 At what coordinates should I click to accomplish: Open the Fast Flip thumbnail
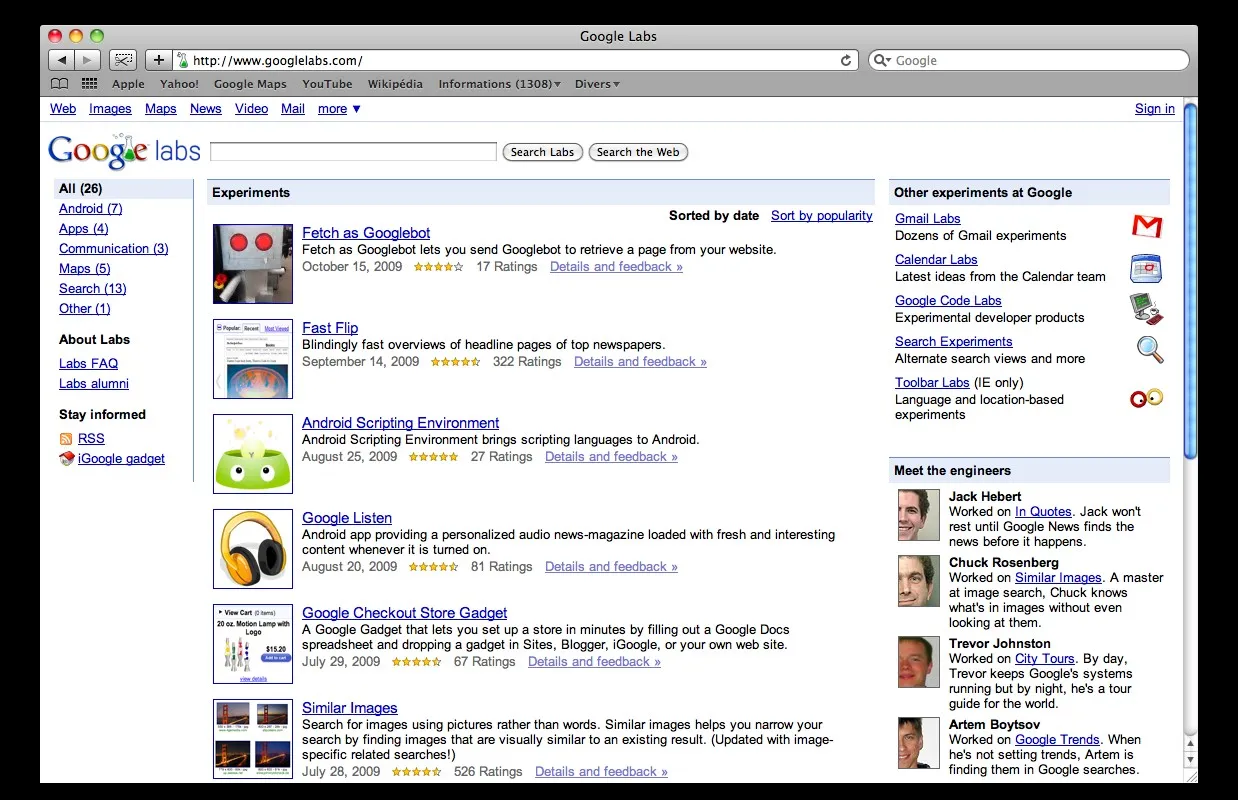tap(253, 359)
